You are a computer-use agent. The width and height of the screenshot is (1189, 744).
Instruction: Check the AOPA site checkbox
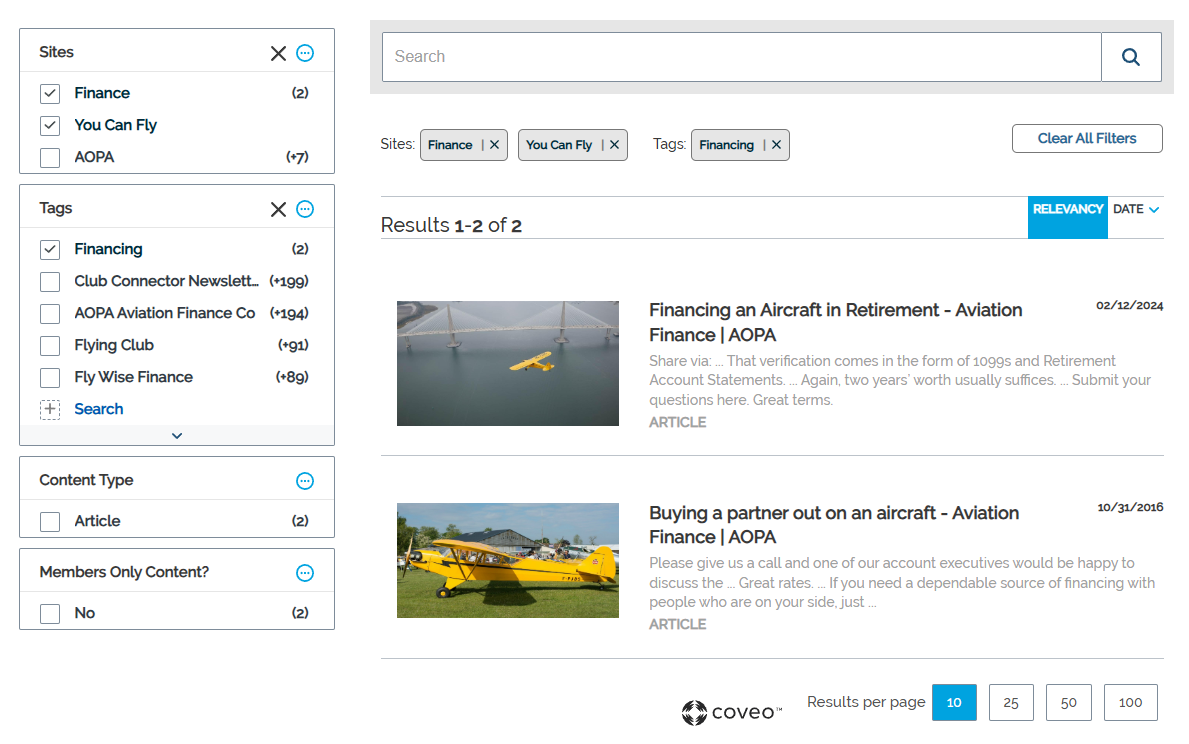coord(50,157)
